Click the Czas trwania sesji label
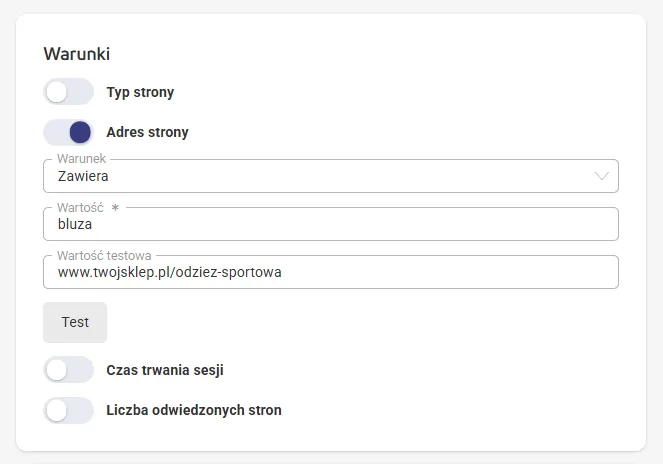The width and height of the screenshot is (663, 464). (164, 370)
